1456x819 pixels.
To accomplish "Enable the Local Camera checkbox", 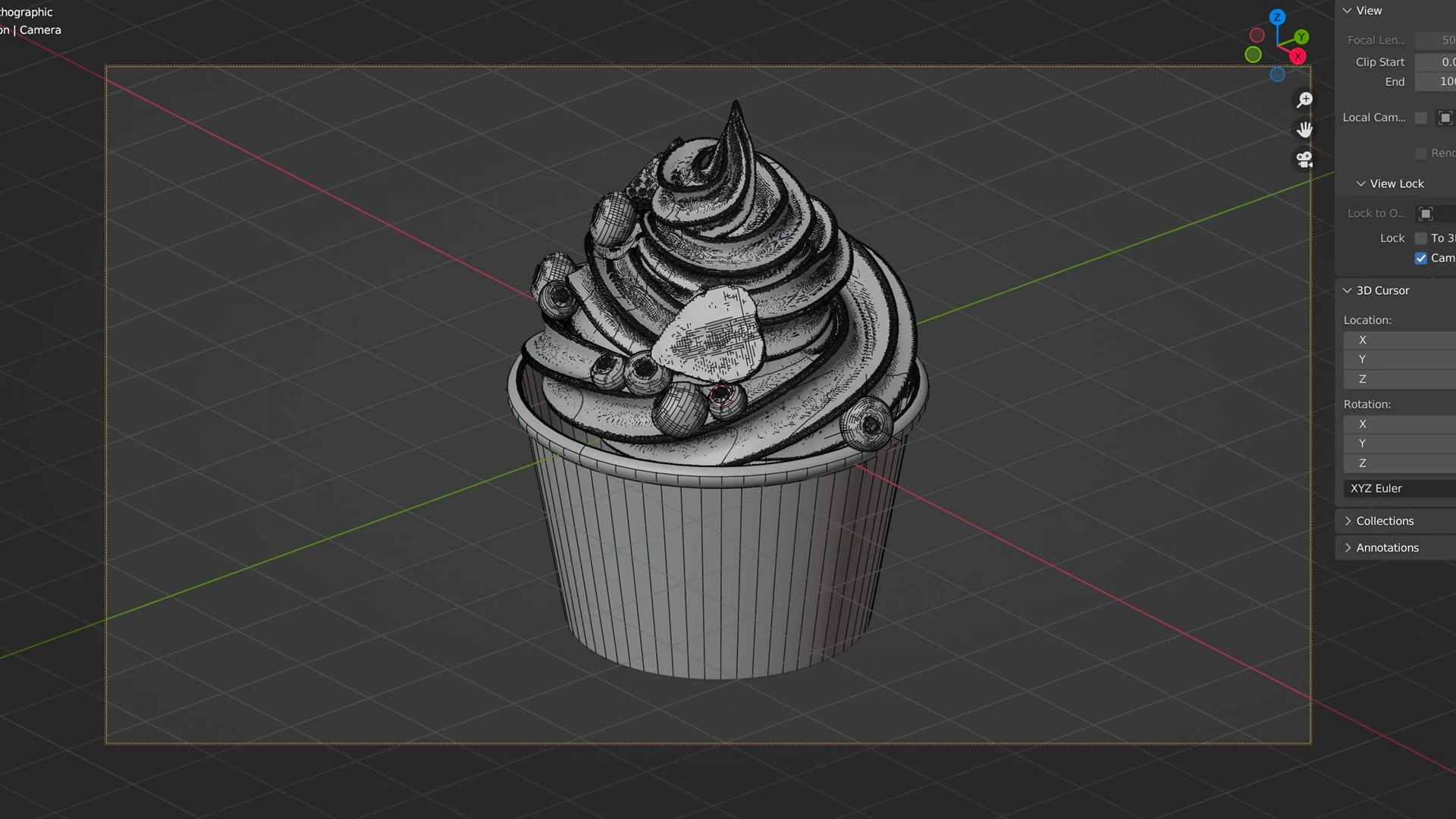I will pyautogui.click(x=1421, y=118).
